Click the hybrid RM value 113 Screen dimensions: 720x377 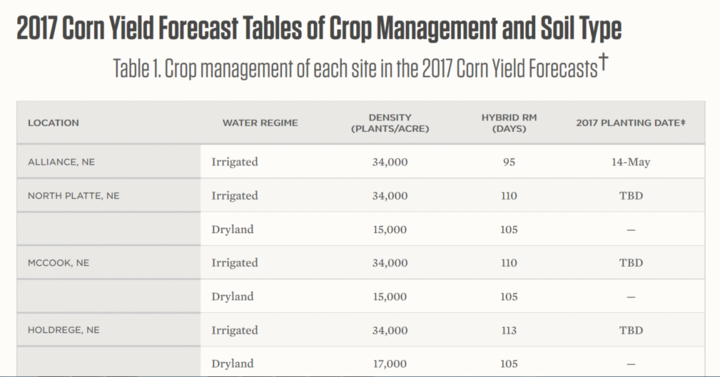509,330
